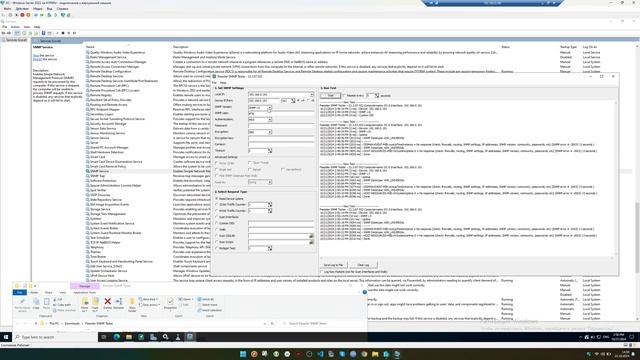Click the Checkpoint icon in VM connection toolbar

pos(49,15)
